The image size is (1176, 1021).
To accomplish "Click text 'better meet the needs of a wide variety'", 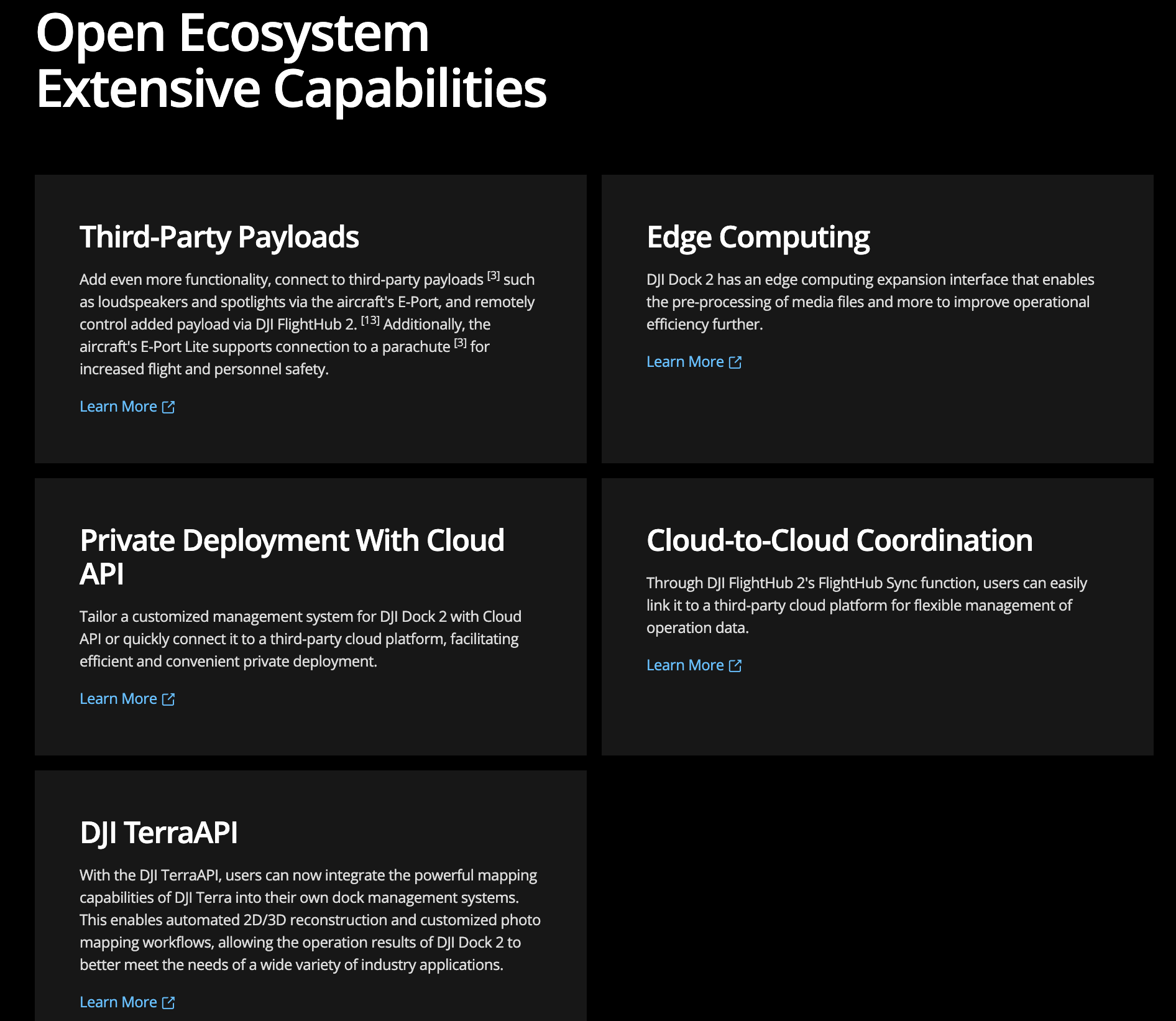I will pyautogui.click(x=210, y=965).
